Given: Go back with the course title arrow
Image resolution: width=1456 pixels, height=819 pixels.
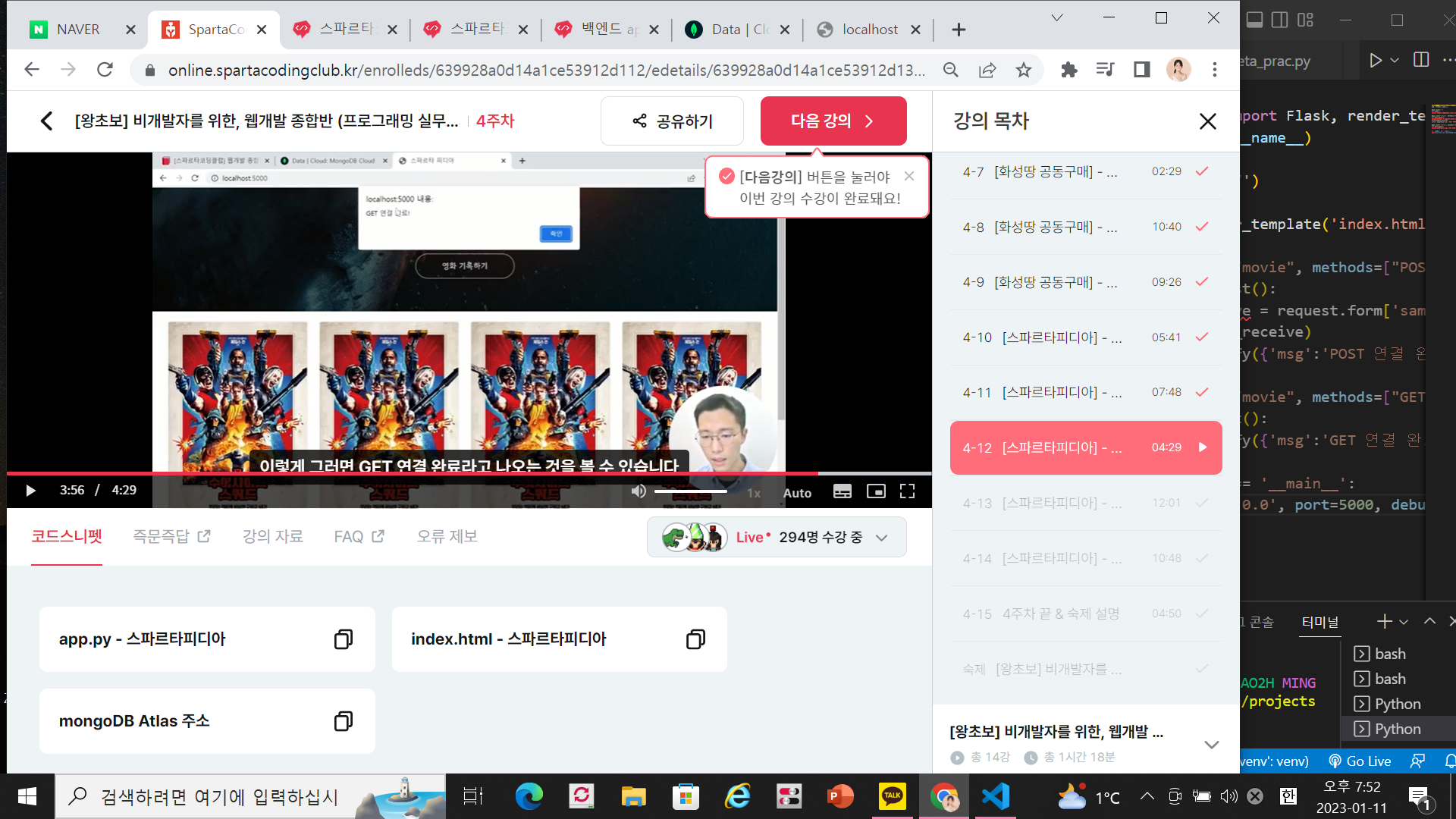Looking at the screenshot, I should point(46,121).
